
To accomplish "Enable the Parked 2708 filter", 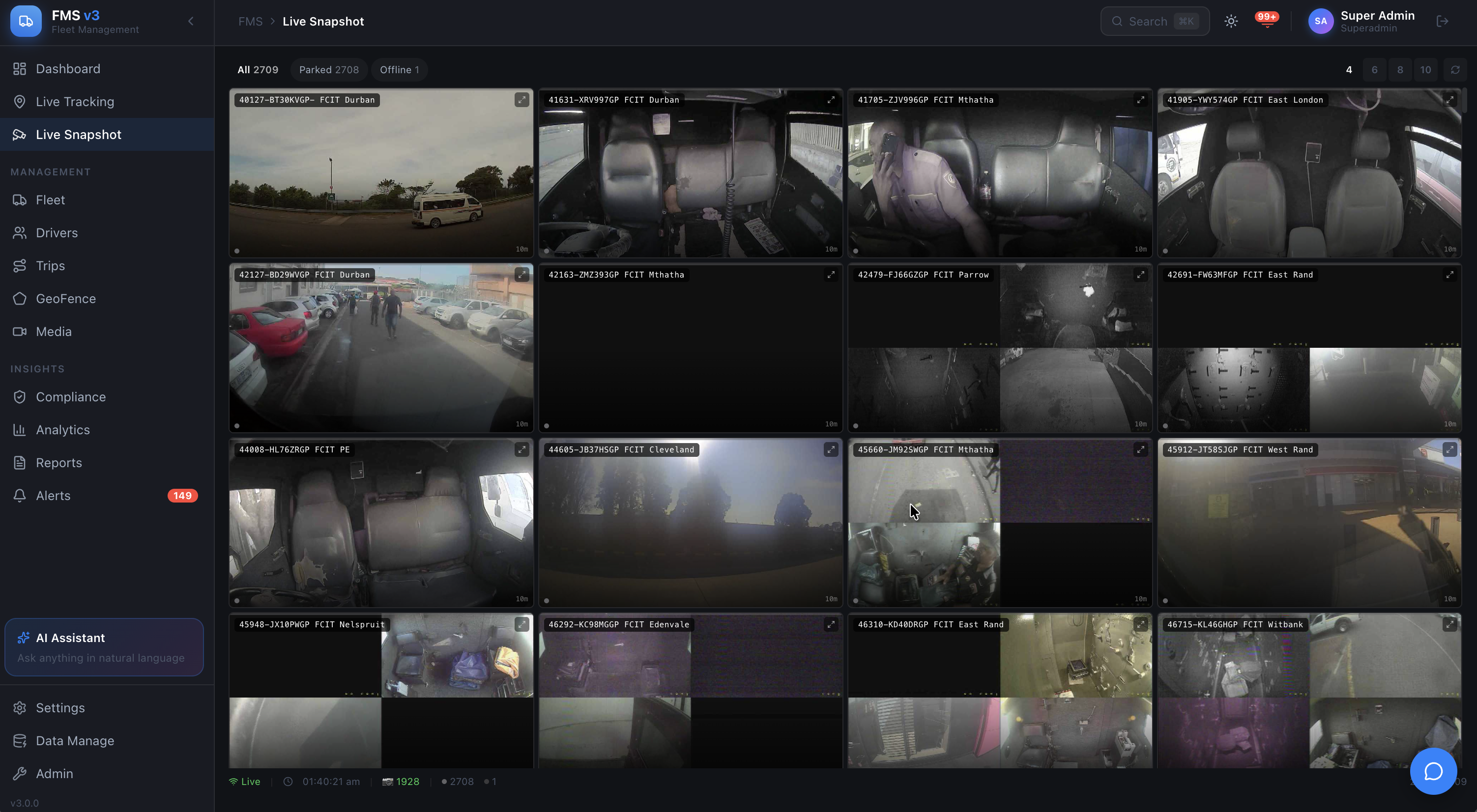I will click(328, 69).
